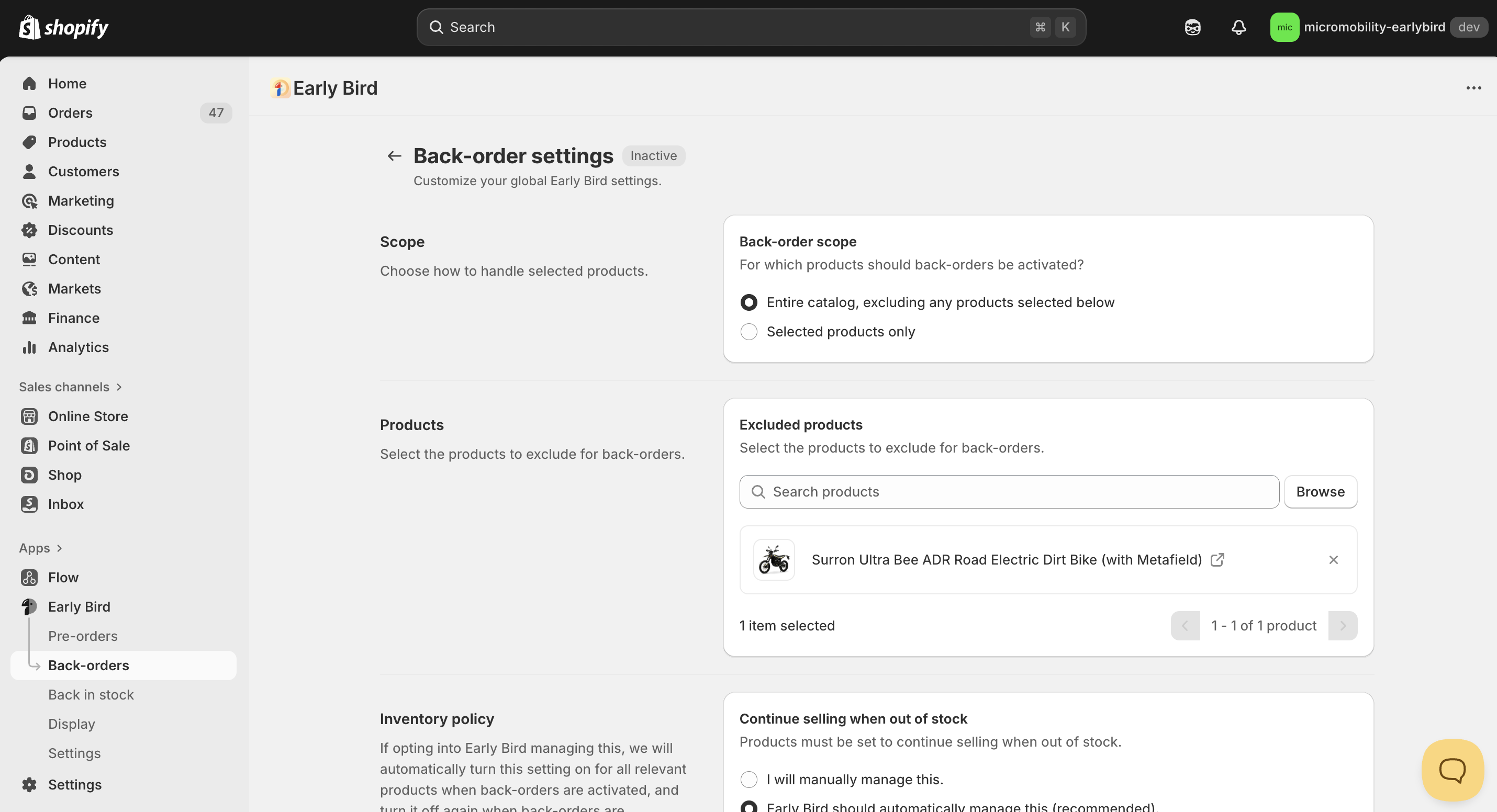Open the Flow app
The image size is (1497, 812).
63,577
